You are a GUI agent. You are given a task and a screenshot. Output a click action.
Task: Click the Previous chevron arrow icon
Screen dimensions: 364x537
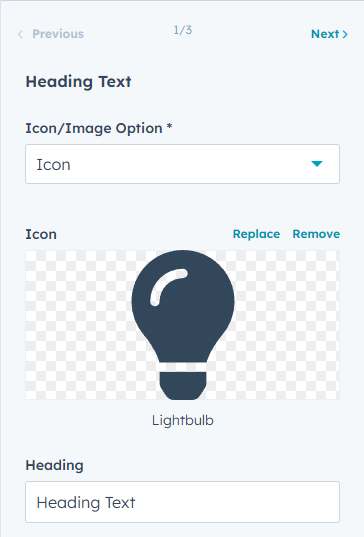(x=20, y=34)
